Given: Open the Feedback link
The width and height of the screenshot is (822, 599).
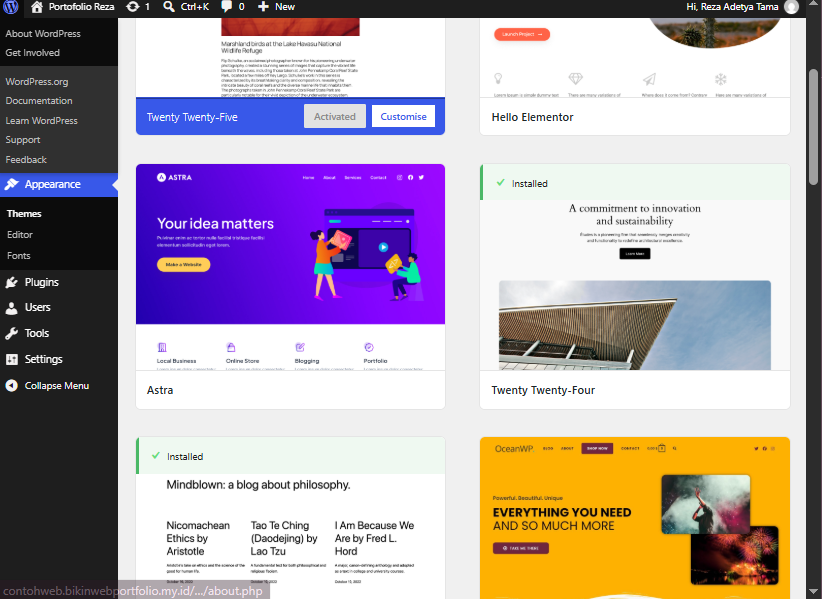Looking at the screenshot, I should click(26, 160).
